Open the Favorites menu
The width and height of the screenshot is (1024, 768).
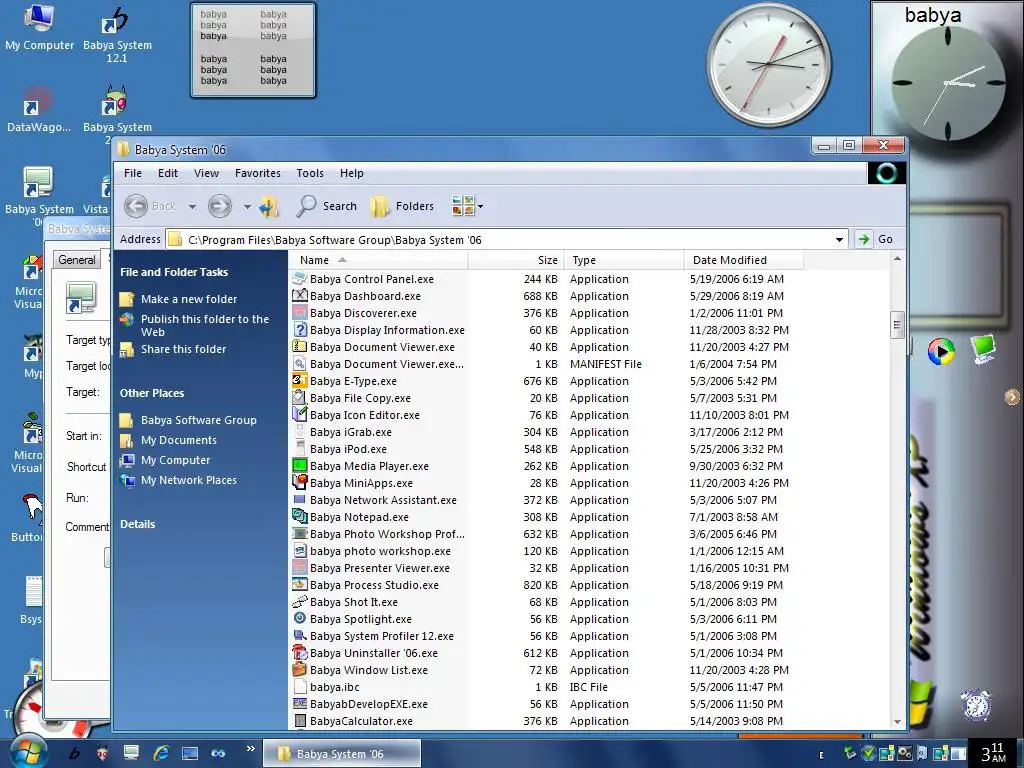[x=258, y=173]
